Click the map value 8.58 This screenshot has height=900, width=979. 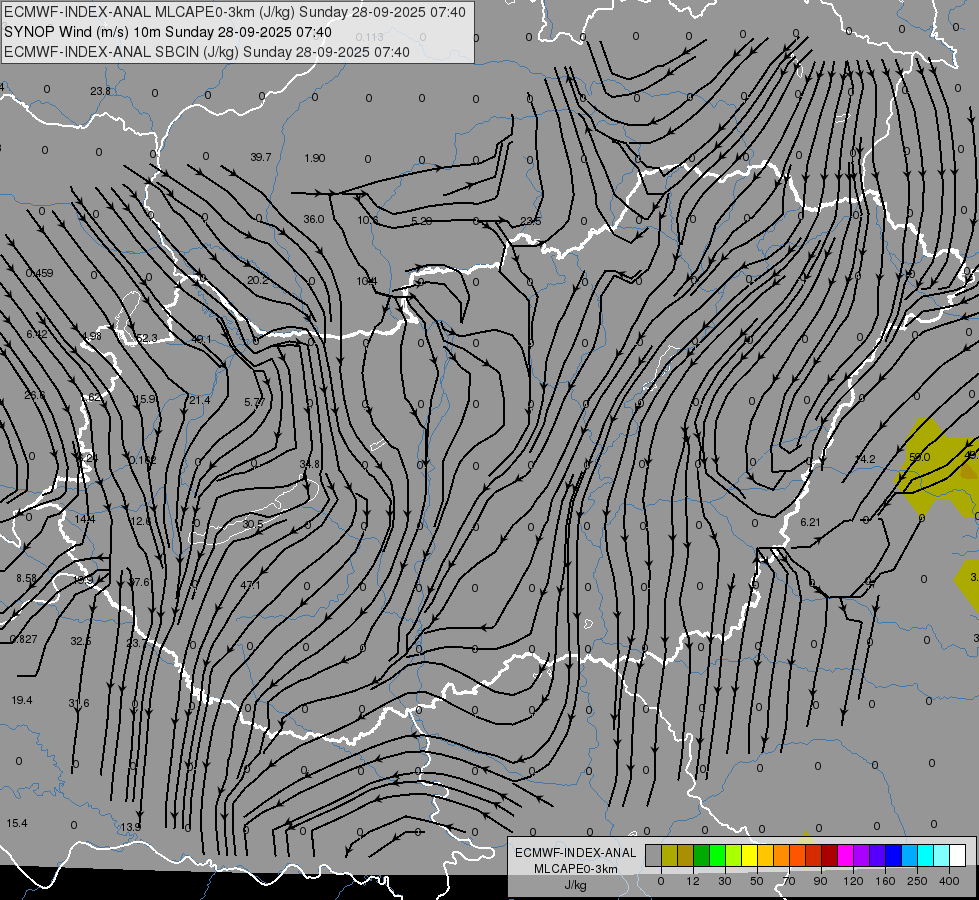(x=26, y=578)
